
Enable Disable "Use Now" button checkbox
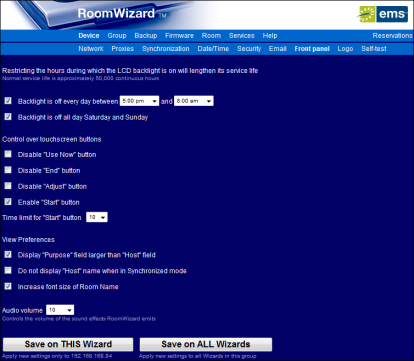coord(8,154)
